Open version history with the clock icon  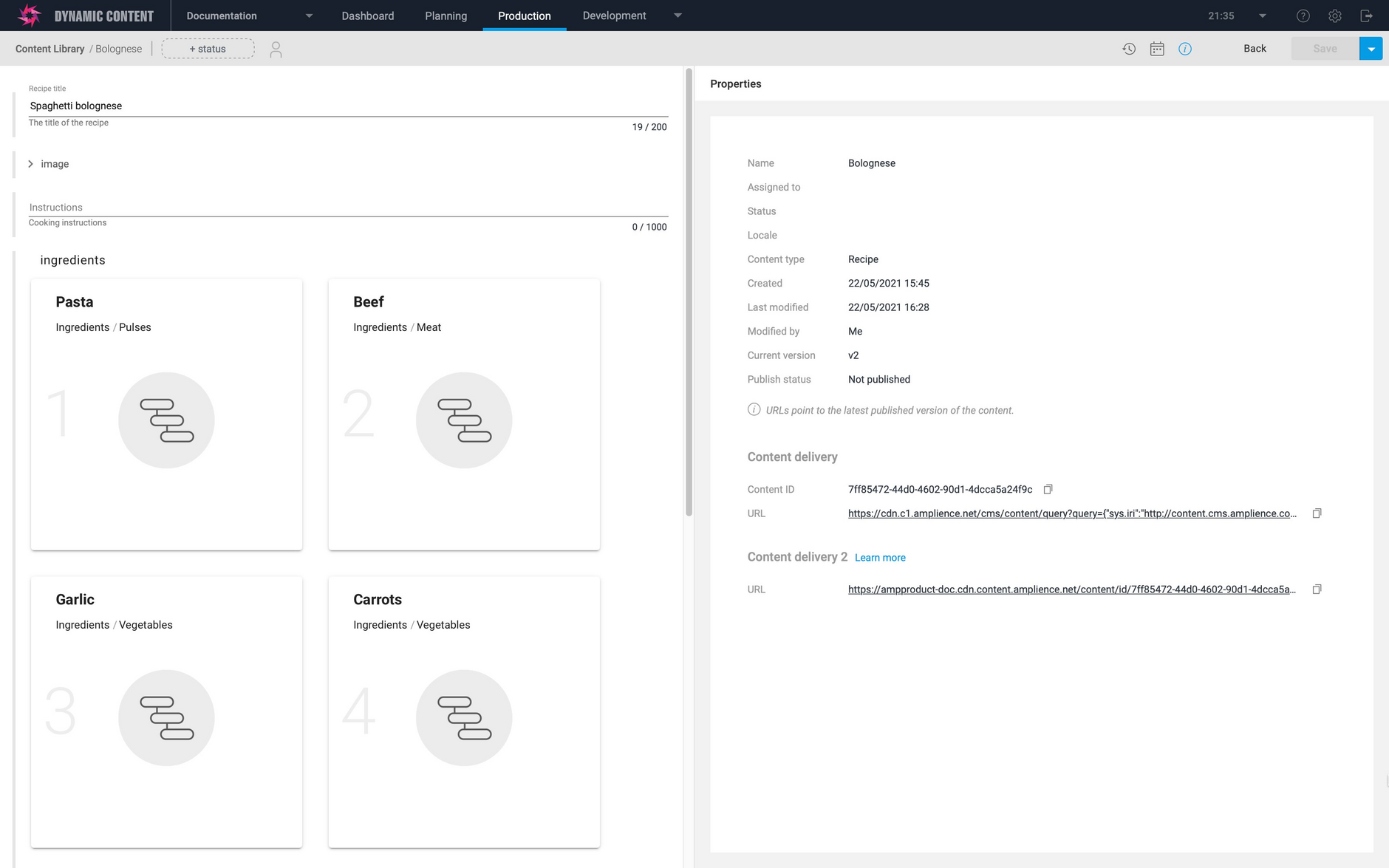1128,48
